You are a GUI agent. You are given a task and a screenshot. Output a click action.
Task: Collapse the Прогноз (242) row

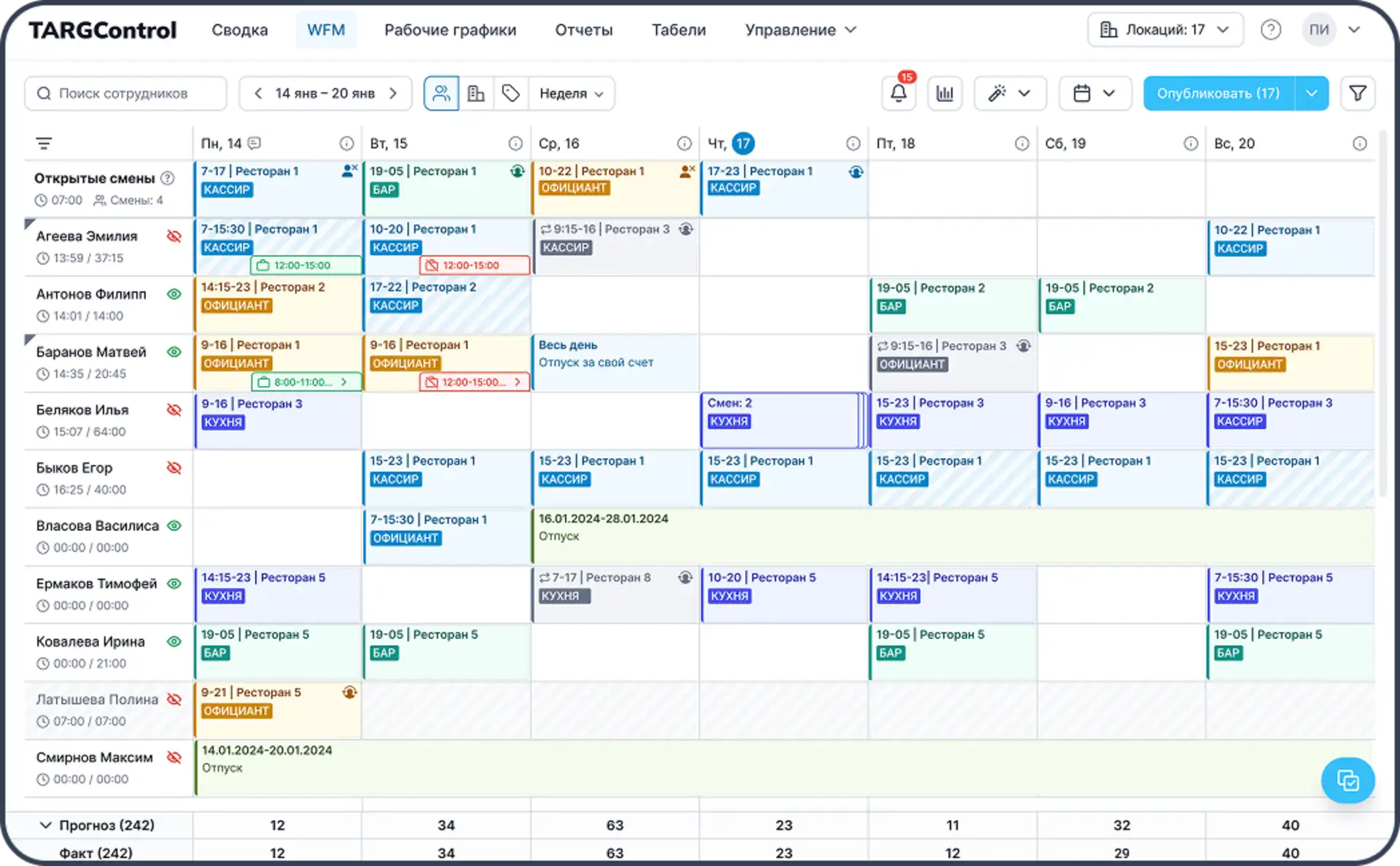(45, 825)
